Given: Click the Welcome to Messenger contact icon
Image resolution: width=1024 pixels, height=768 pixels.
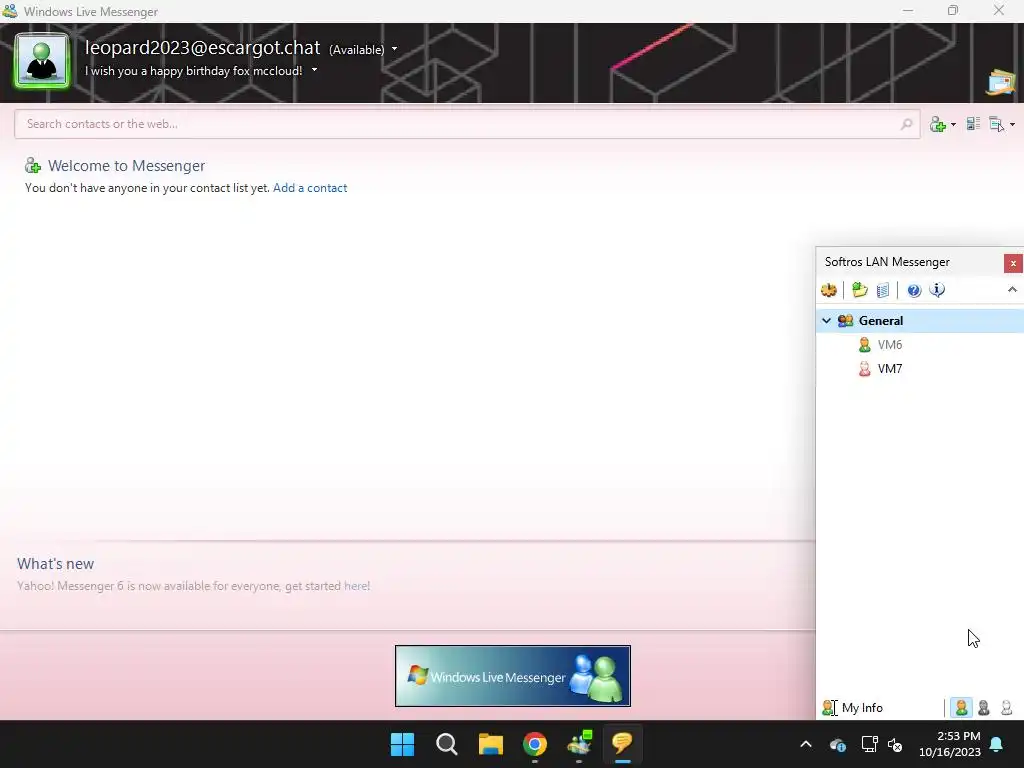Looking at the screenshot, I should 32,166.
